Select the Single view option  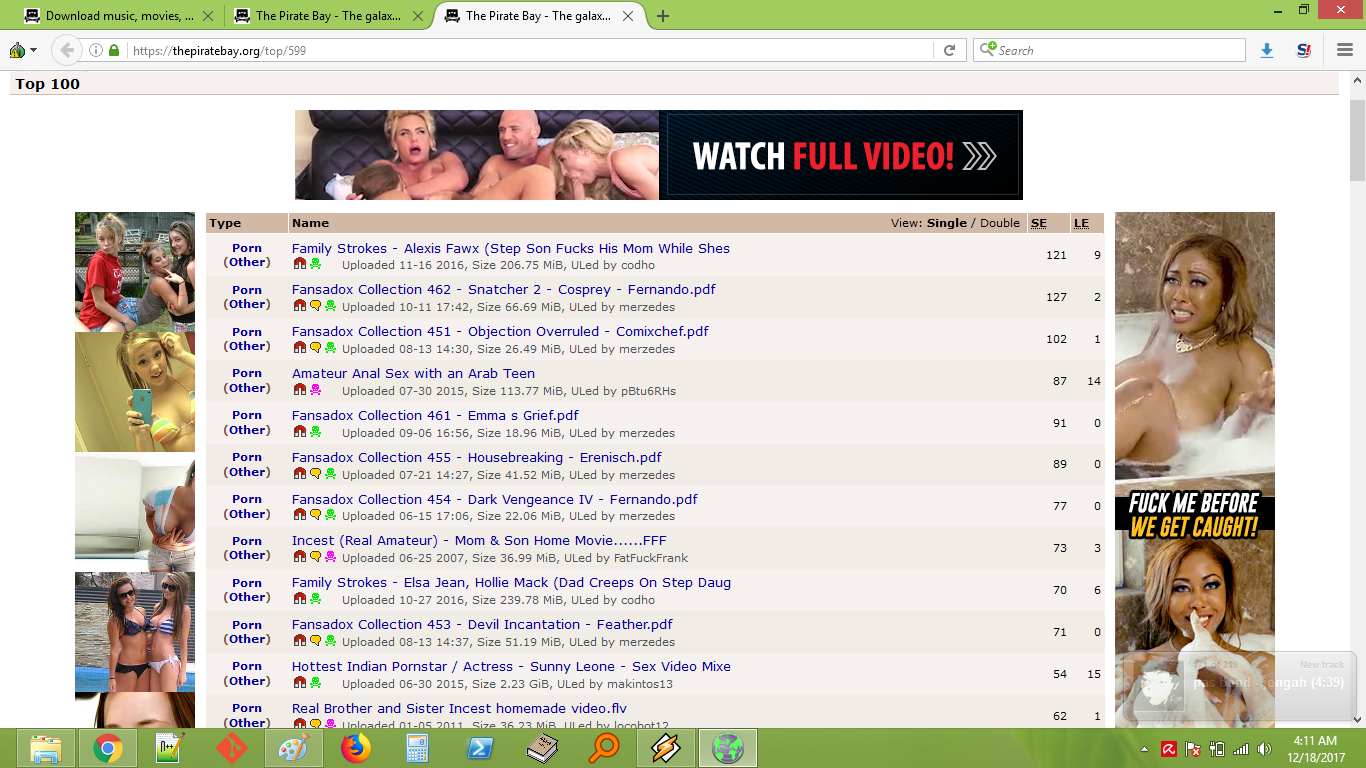(x=947, y=223)
